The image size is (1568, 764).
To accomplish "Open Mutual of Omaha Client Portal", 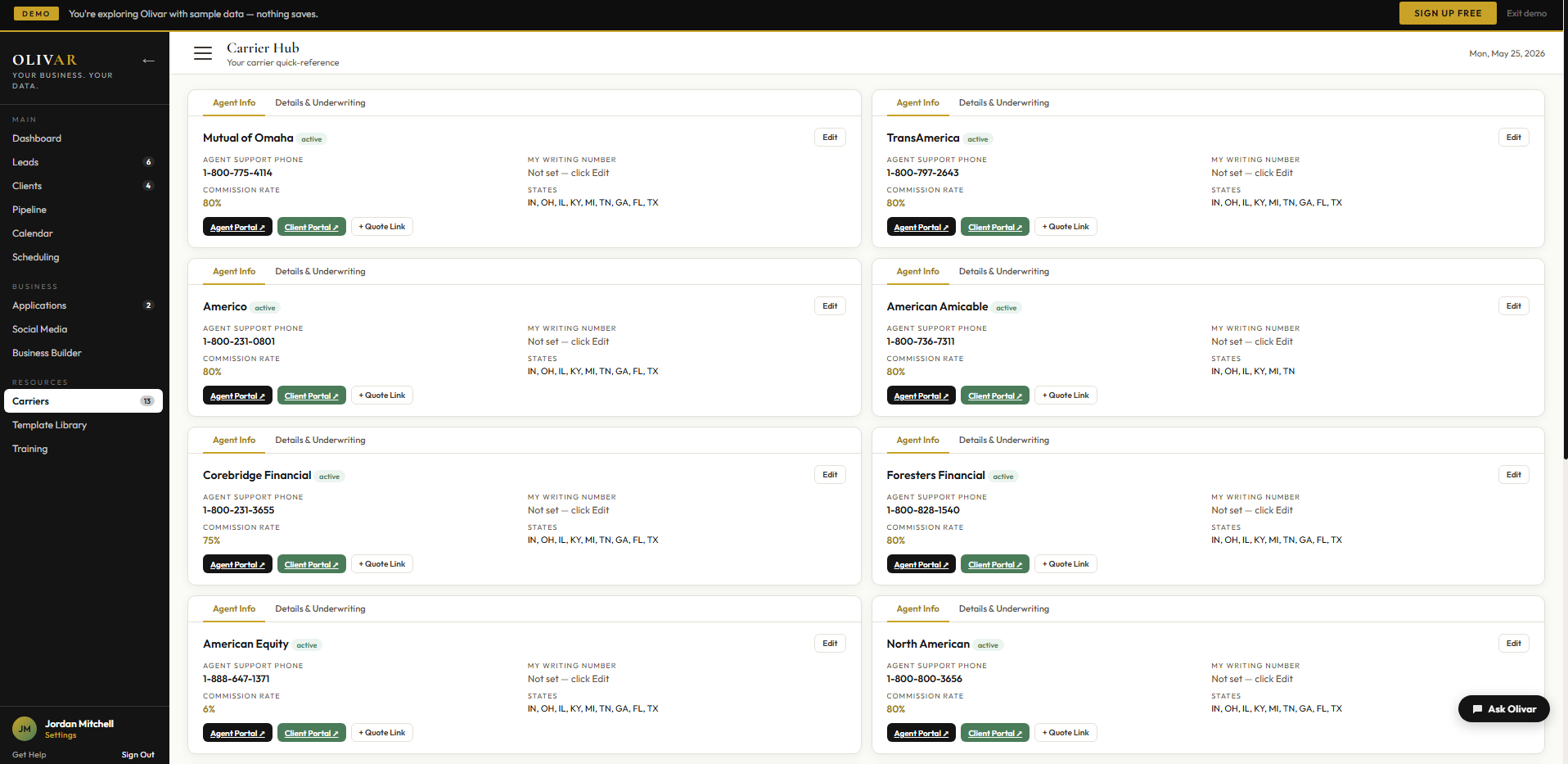I will (x=311, y=227).
